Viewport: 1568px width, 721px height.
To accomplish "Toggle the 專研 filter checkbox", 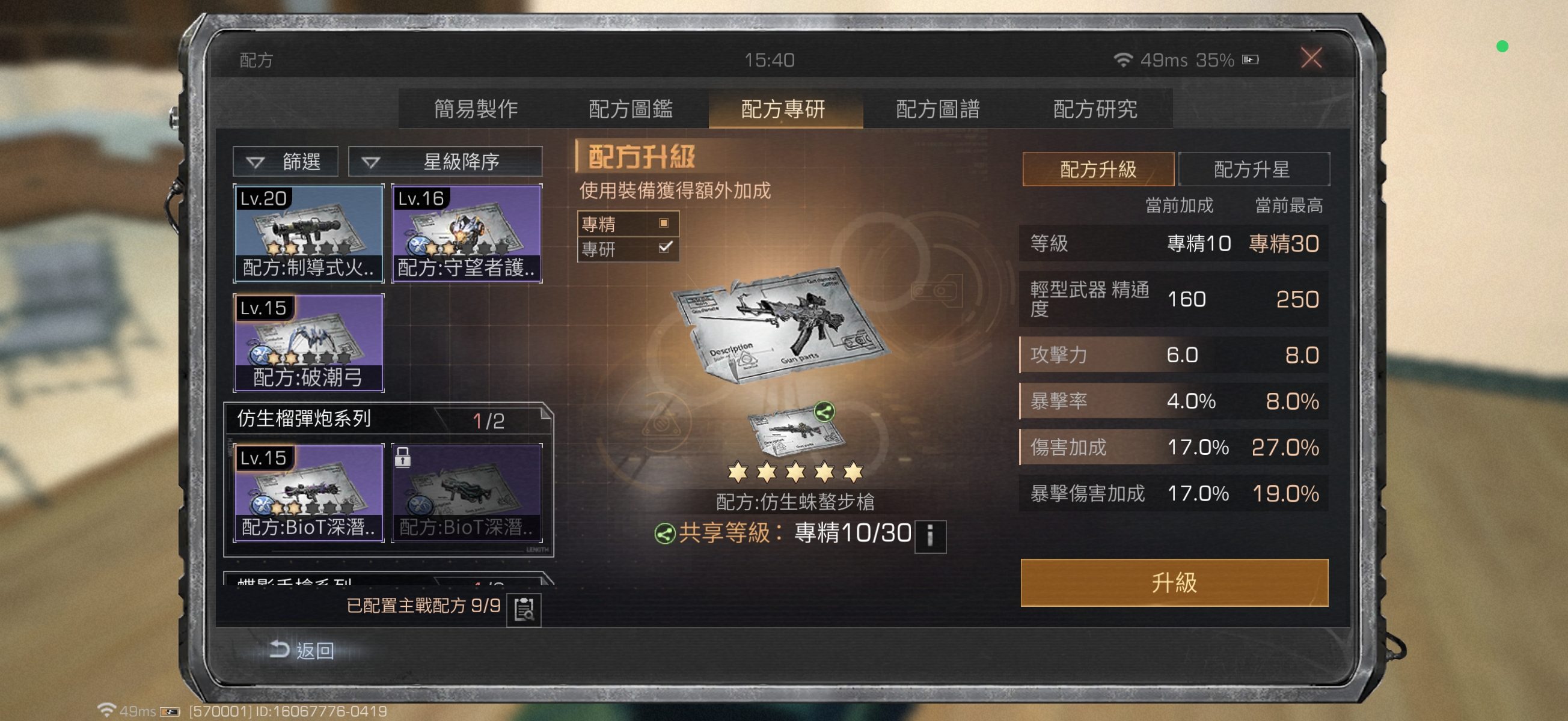I will [666, 248].
